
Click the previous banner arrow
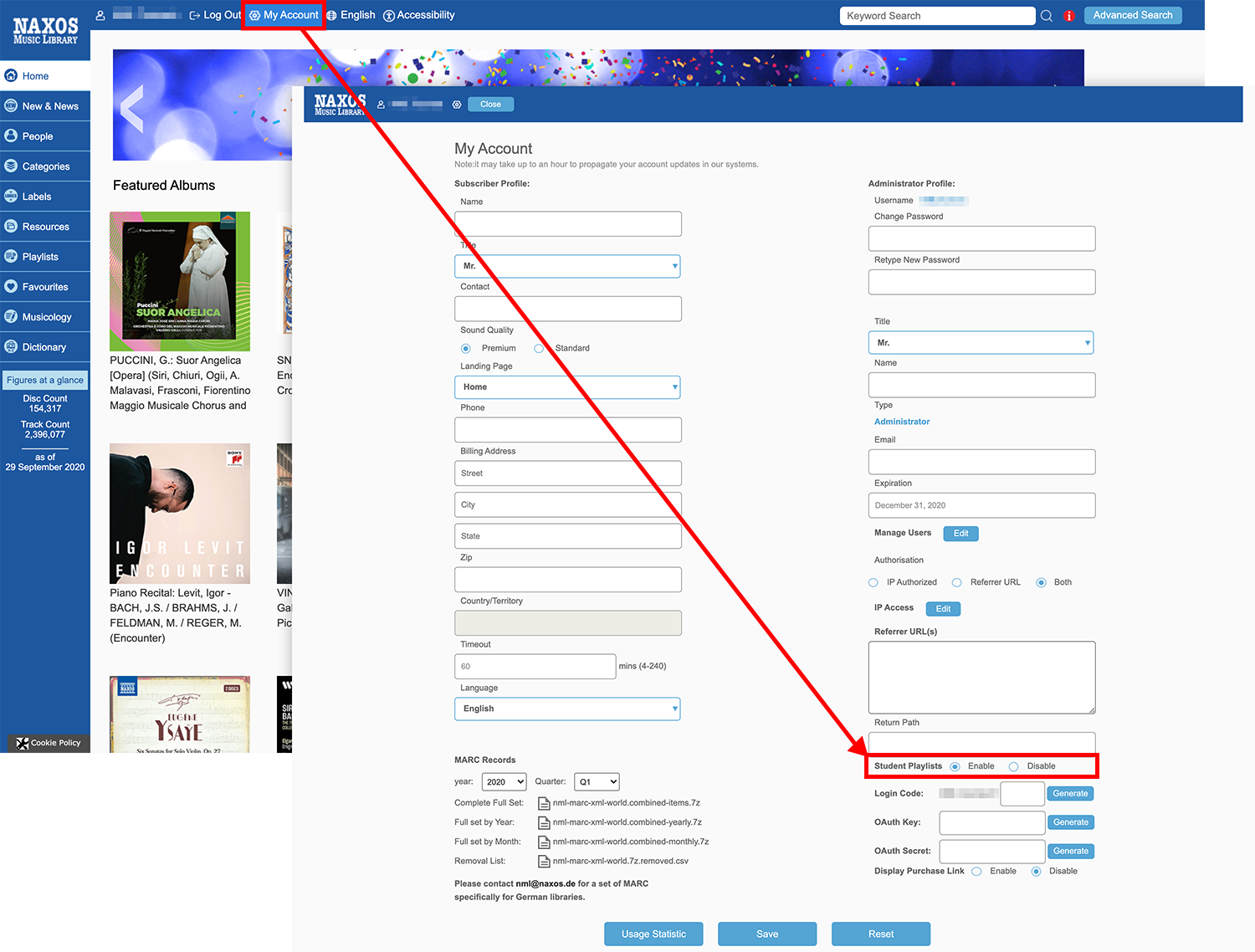click(132, 109)
